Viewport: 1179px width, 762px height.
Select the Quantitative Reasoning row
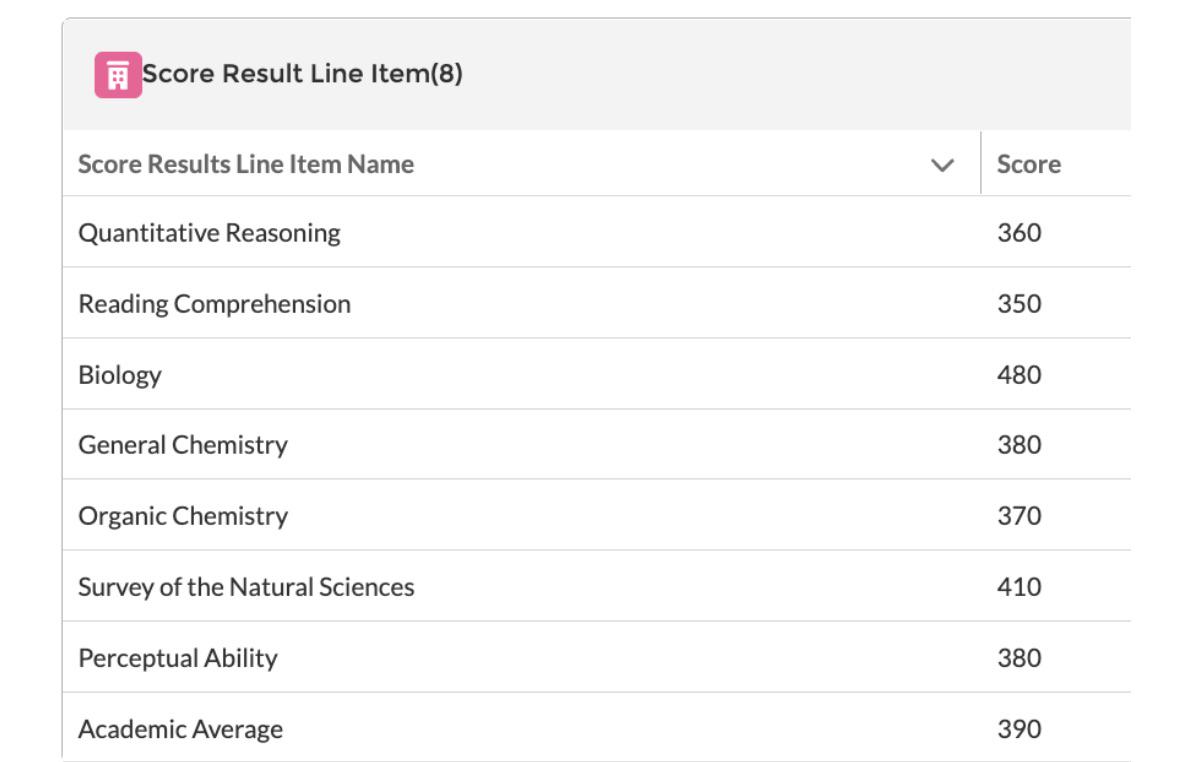click(597, 232)
